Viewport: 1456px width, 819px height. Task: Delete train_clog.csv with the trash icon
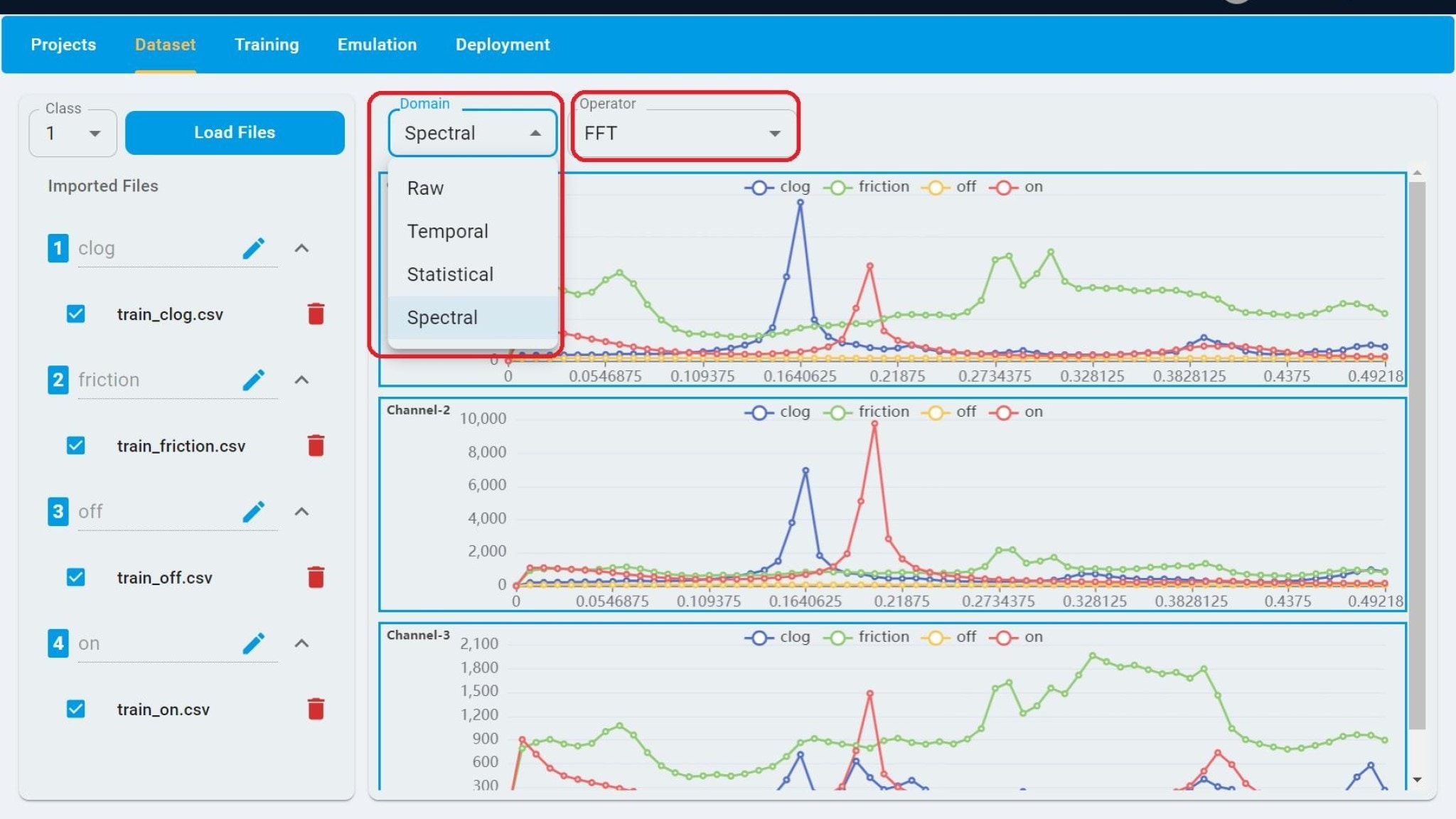click(316, 314)
